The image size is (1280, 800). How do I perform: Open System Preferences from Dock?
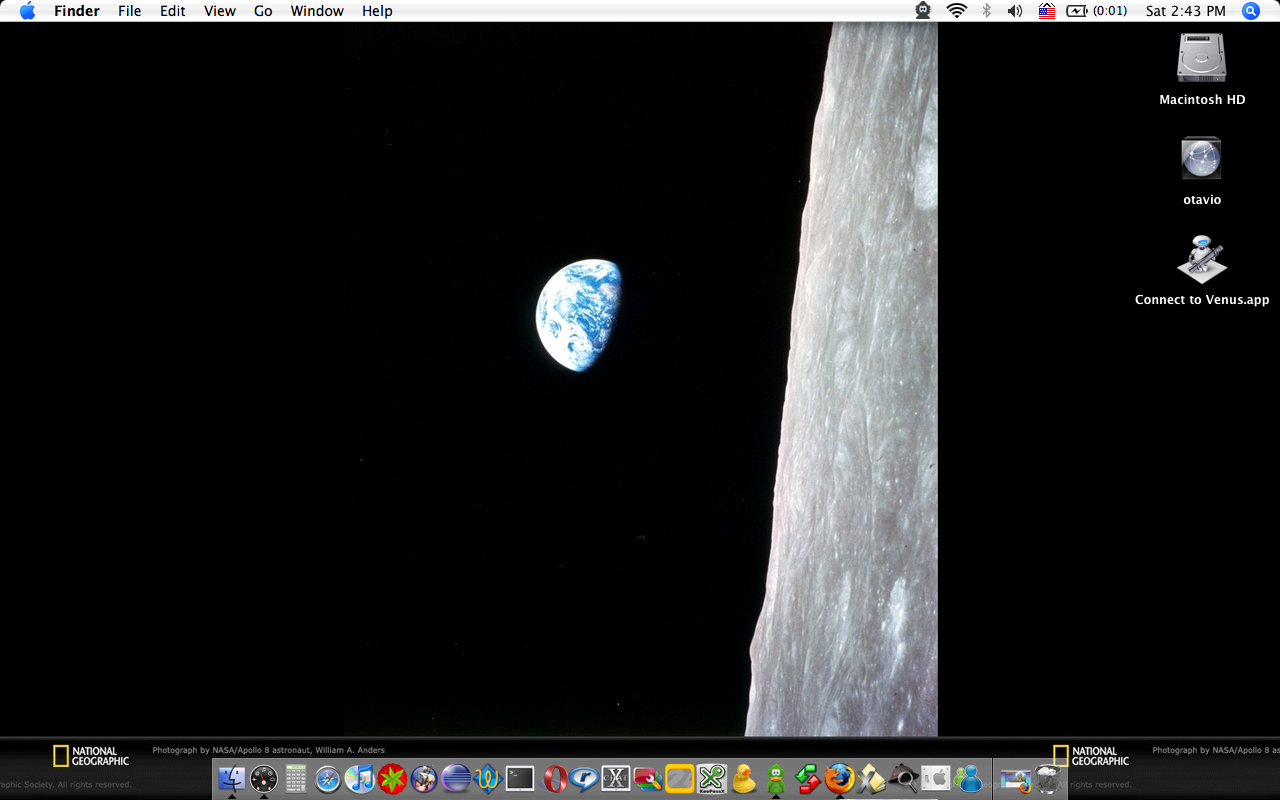pyautogui.click(x=936, y=778)
